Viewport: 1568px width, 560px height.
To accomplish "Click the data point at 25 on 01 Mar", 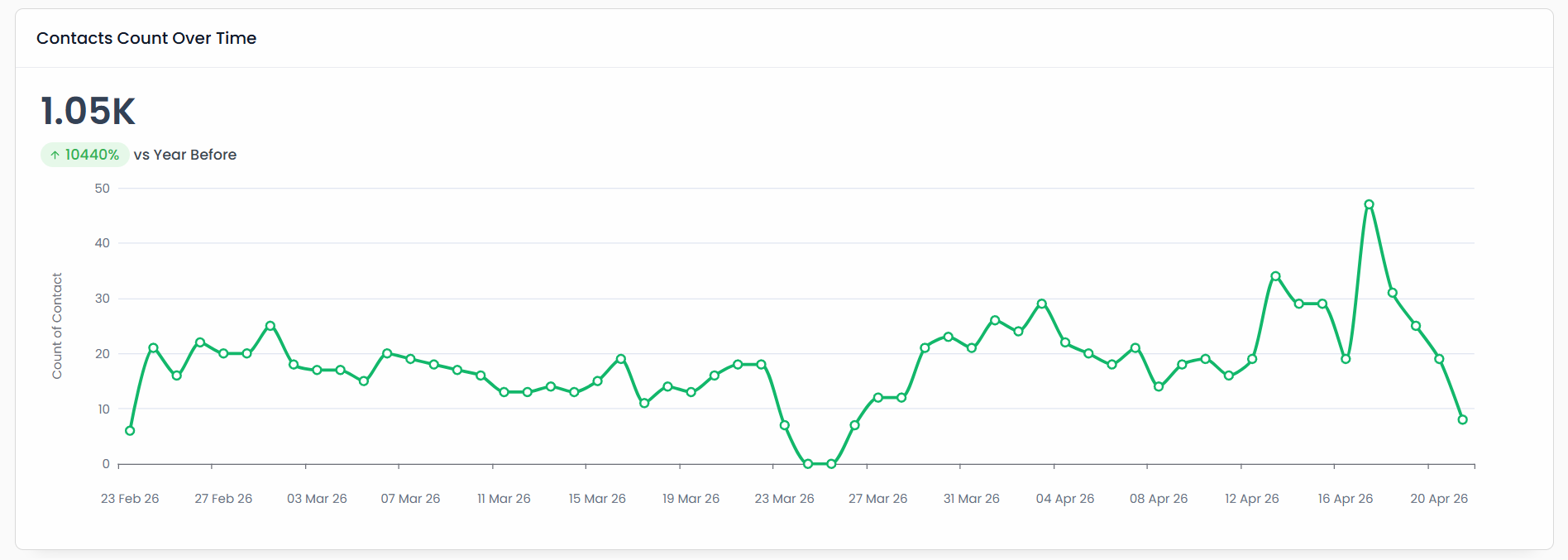I will click(270, 326).
